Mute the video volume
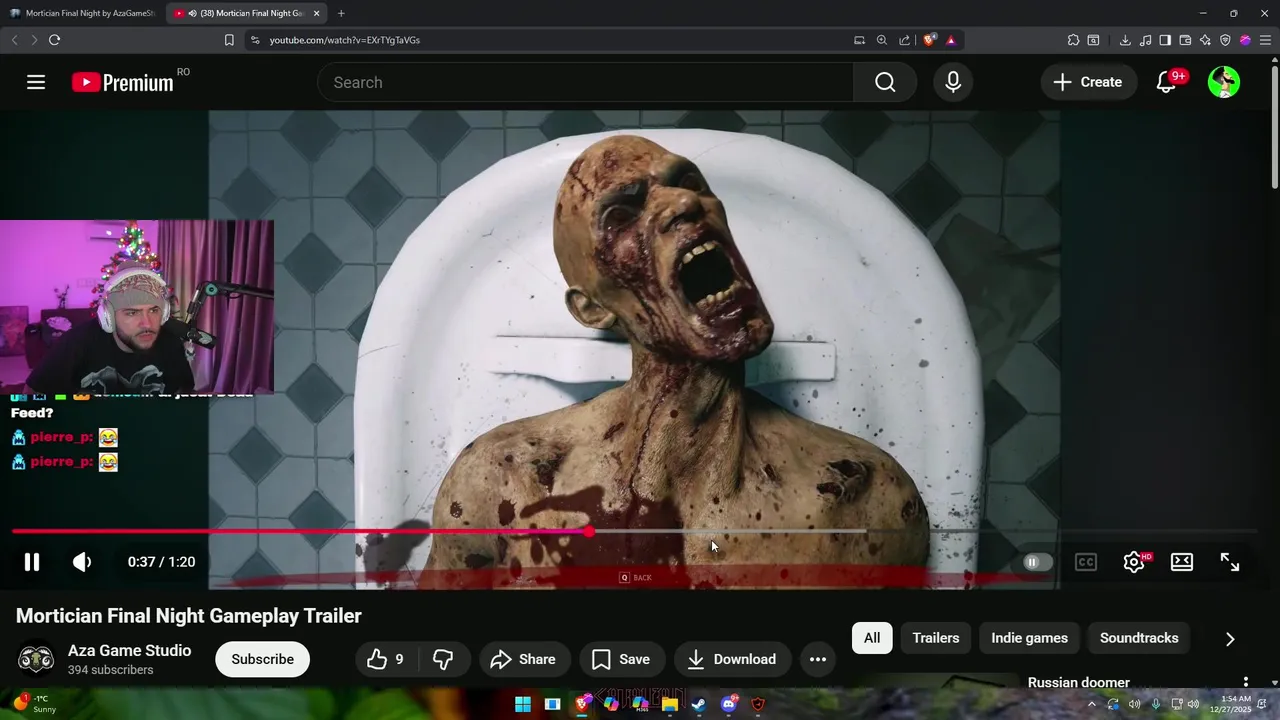 tap(82, 562)
